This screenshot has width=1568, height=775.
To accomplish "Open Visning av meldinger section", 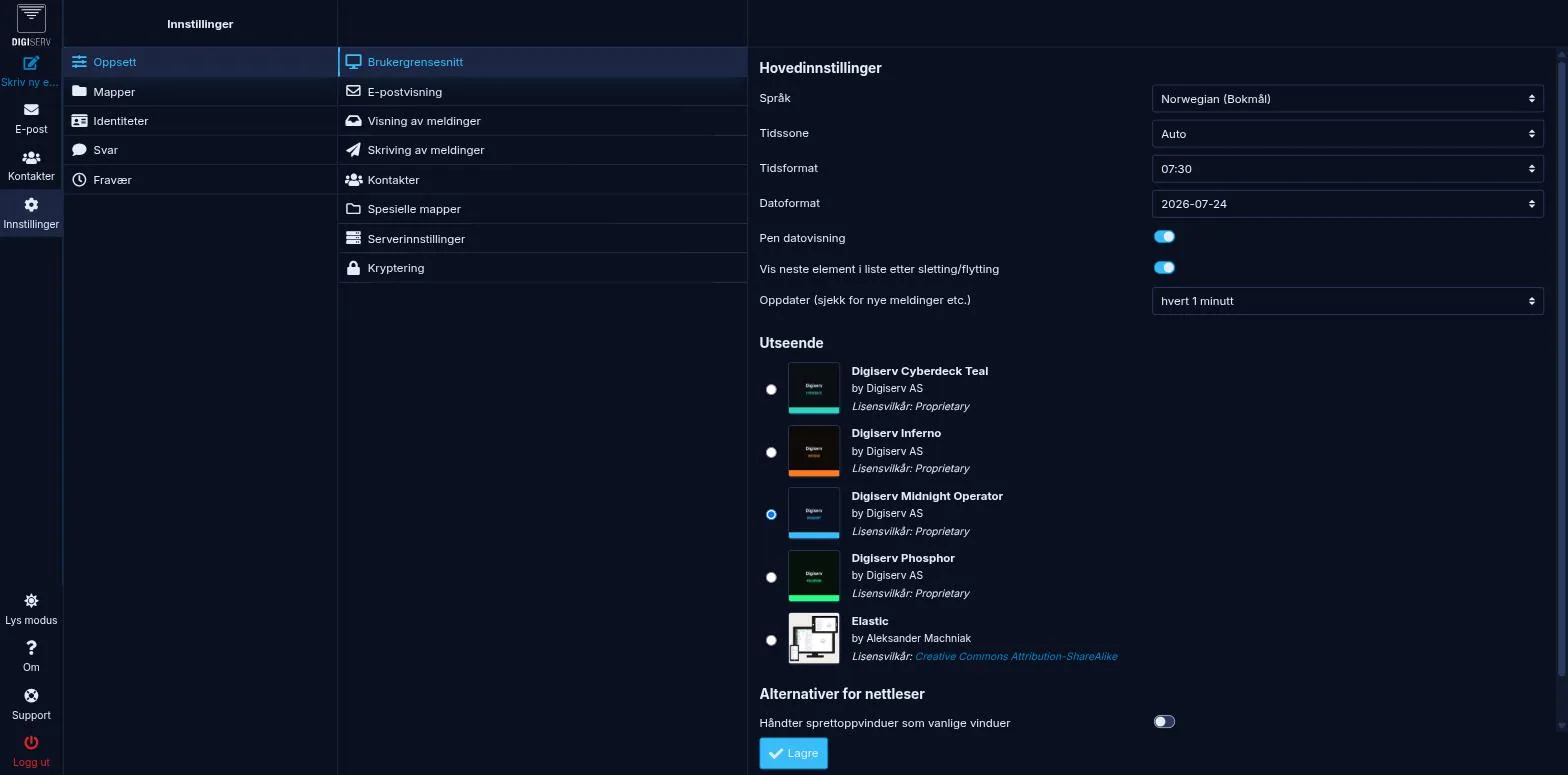I will coord(543,121).
